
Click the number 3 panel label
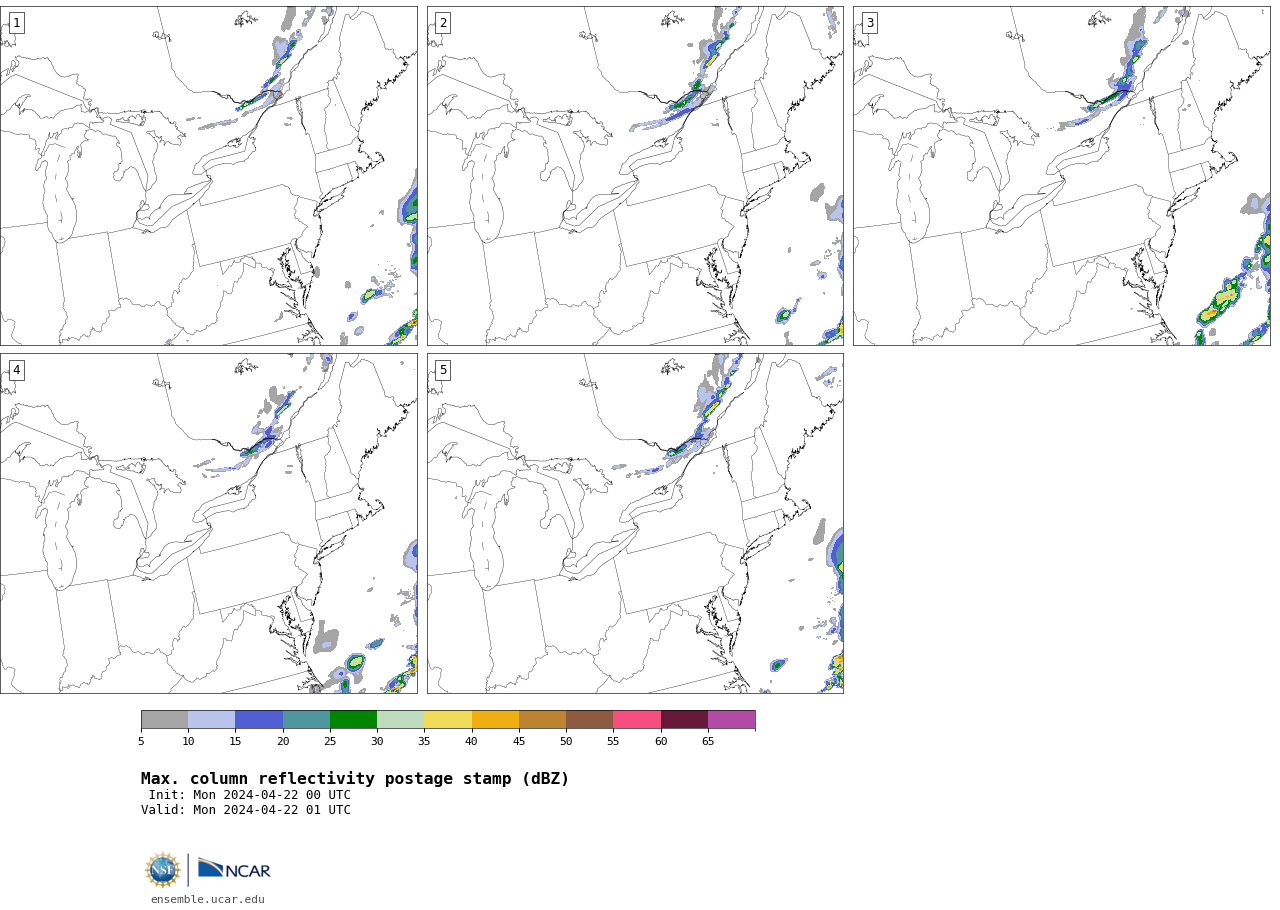tap(870, 23)
